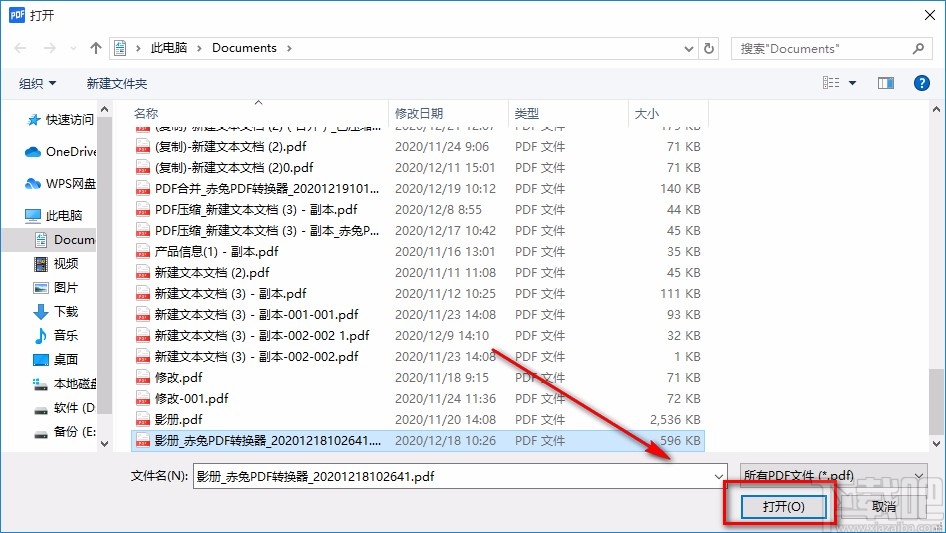Select file (复制)-新建文本文档 (2)0.pdf
This screenshot has height=533, width=946.
[417, 167]
